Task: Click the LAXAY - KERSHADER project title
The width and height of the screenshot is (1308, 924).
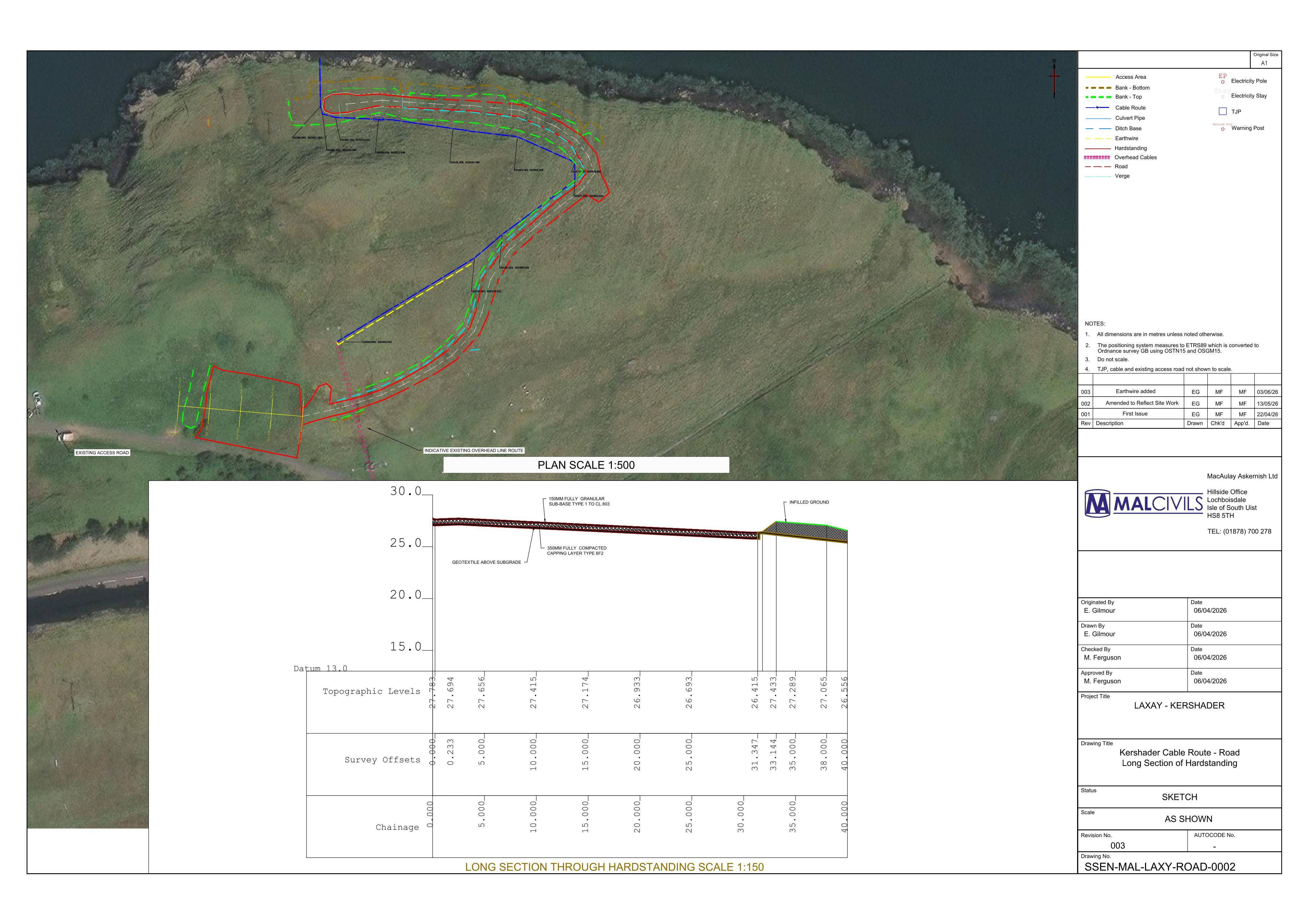Action: pos(1179,705)
